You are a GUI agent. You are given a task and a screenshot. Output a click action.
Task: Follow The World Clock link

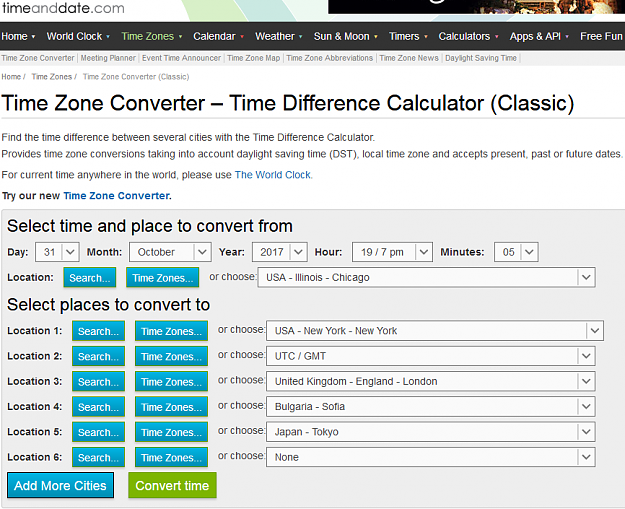(273, 175)
